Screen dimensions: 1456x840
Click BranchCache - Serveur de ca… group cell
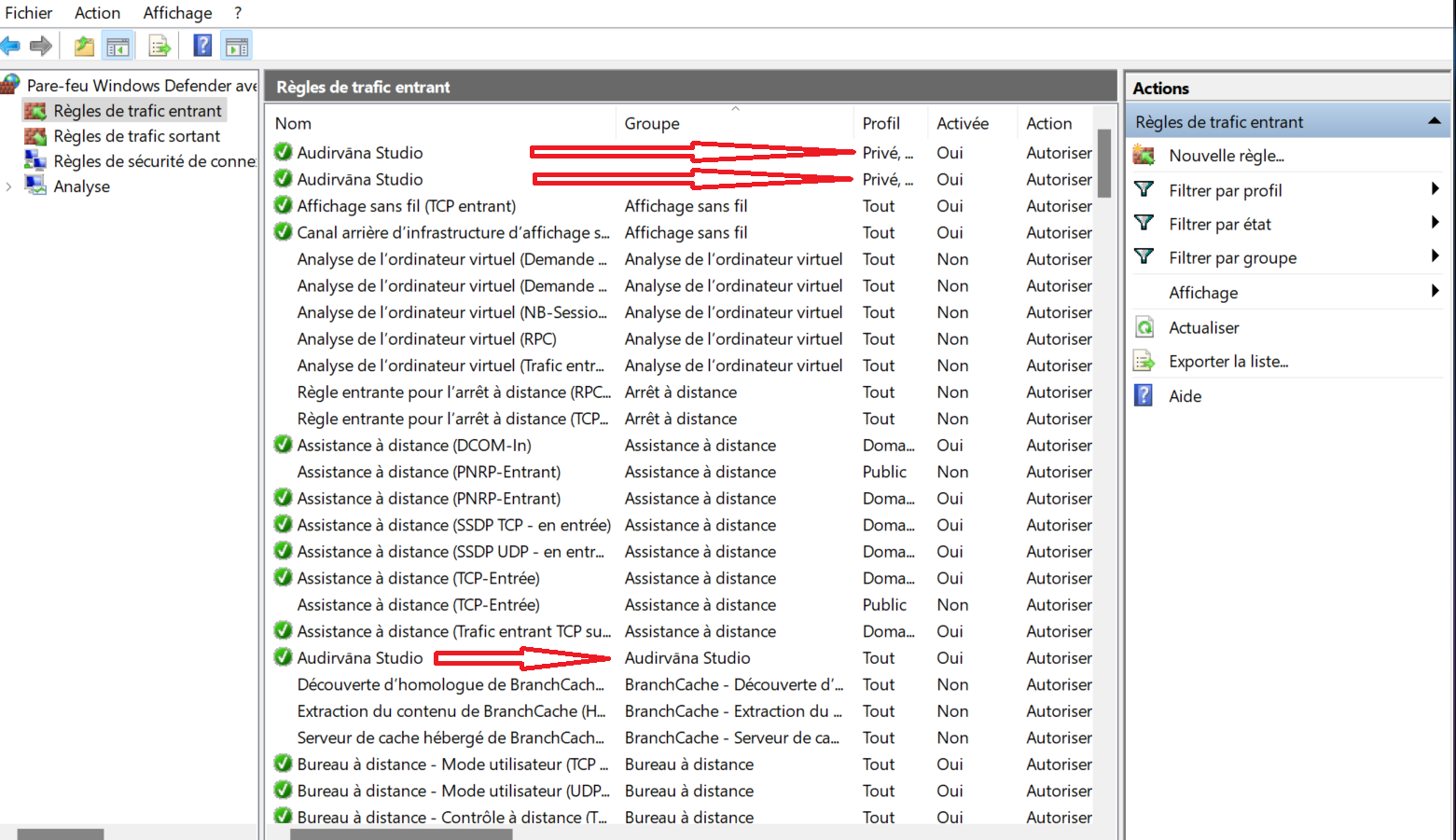tap(732, 737)
